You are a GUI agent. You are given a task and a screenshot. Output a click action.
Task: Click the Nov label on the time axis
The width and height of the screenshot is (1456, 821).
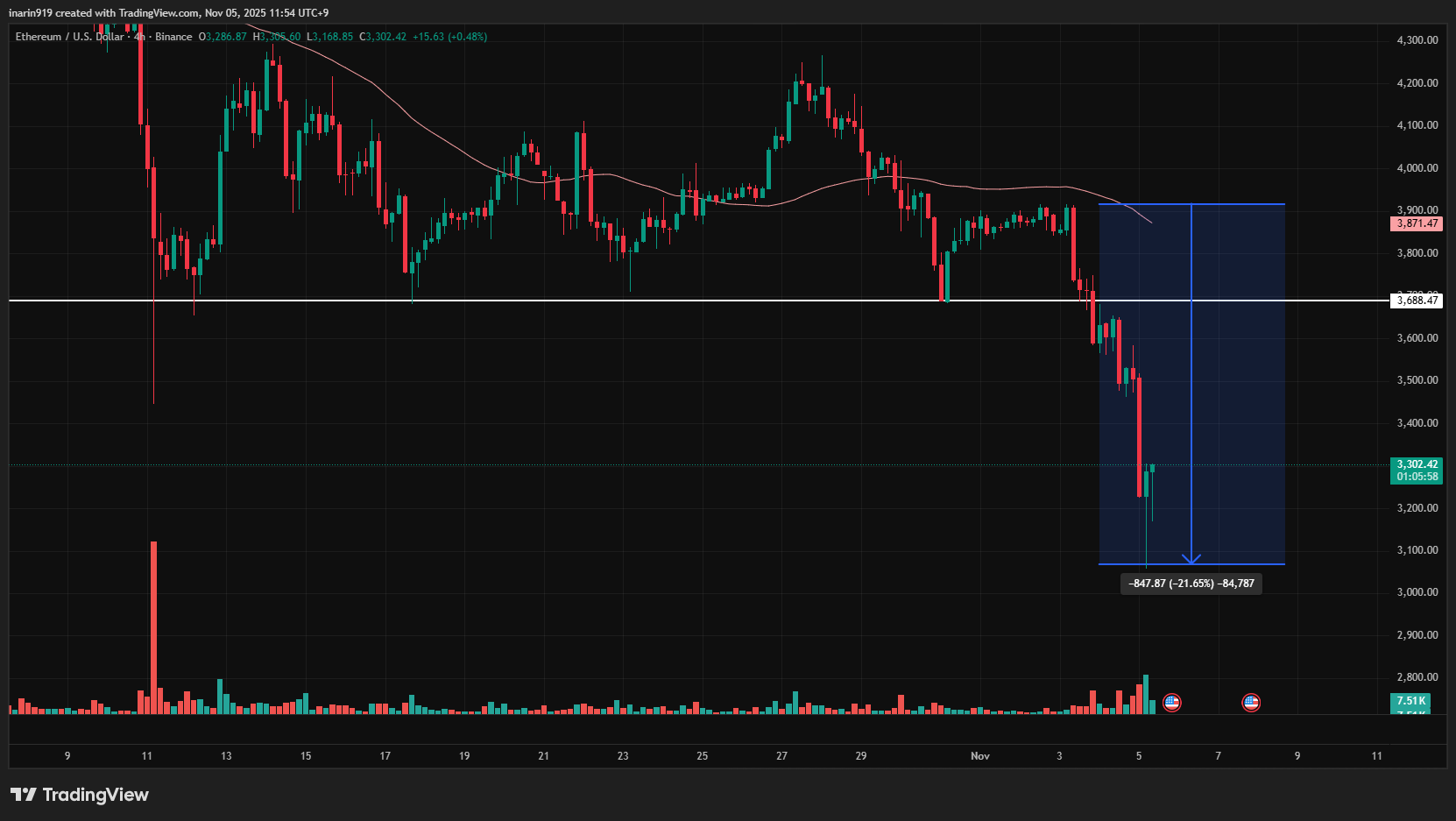point(980,755)
